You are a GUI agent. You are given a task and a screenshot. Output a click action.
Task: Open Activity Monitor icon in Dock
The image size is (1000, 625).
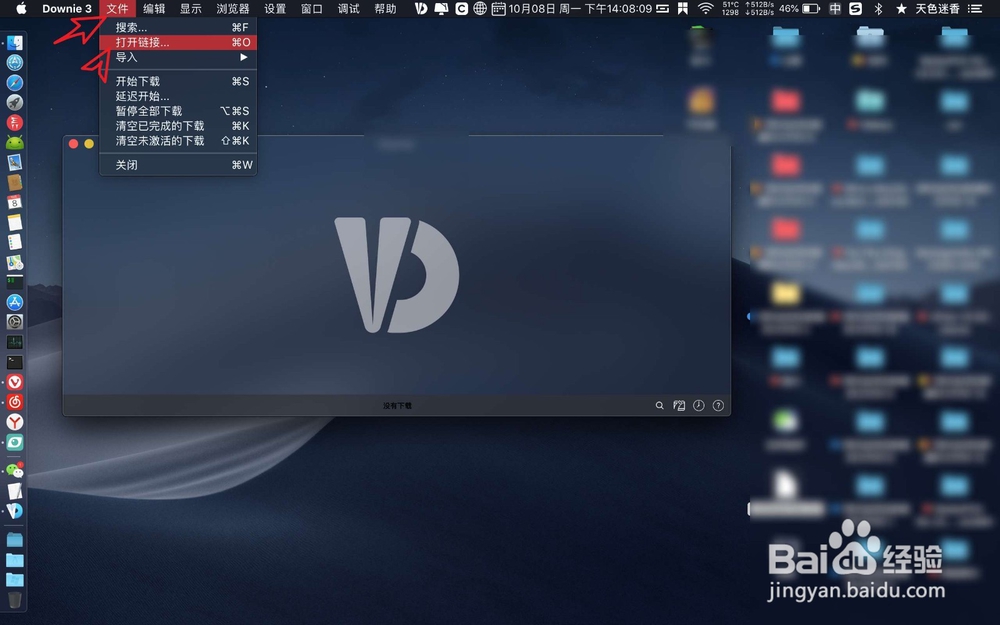pos(15,342)
